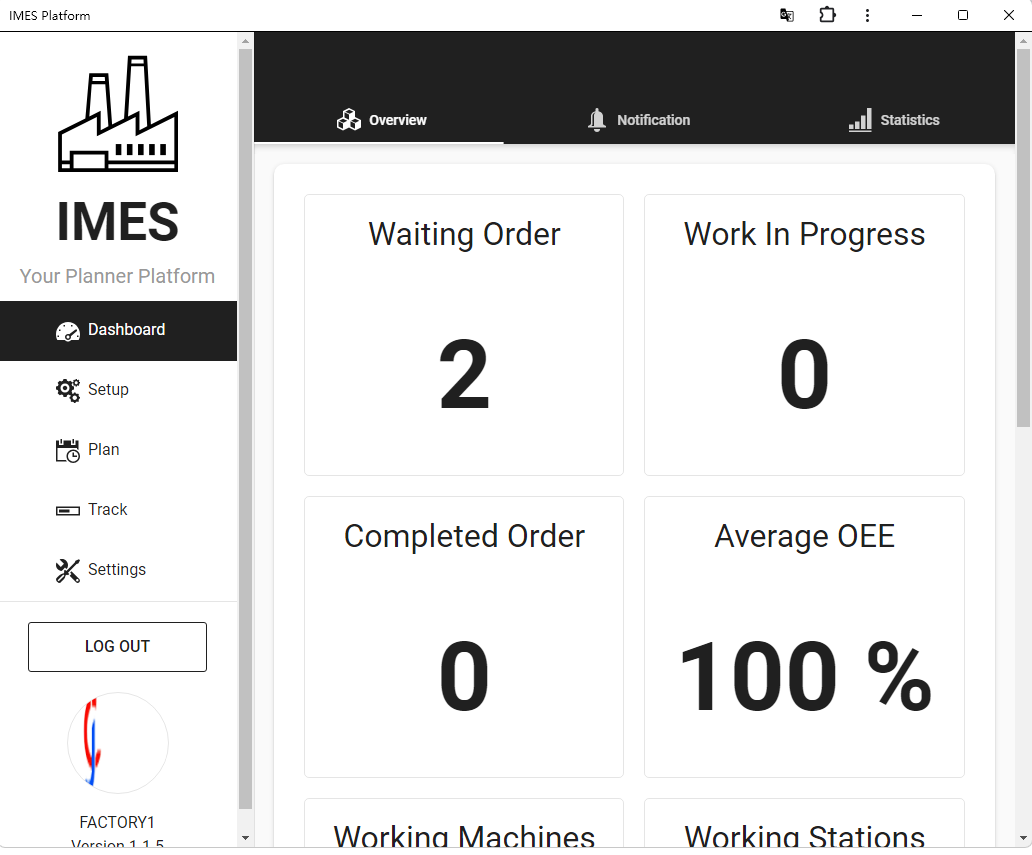Screen dimensions: 1032x855
Task: Click the Overview cubes icon
Action: [x=349, y=120]
